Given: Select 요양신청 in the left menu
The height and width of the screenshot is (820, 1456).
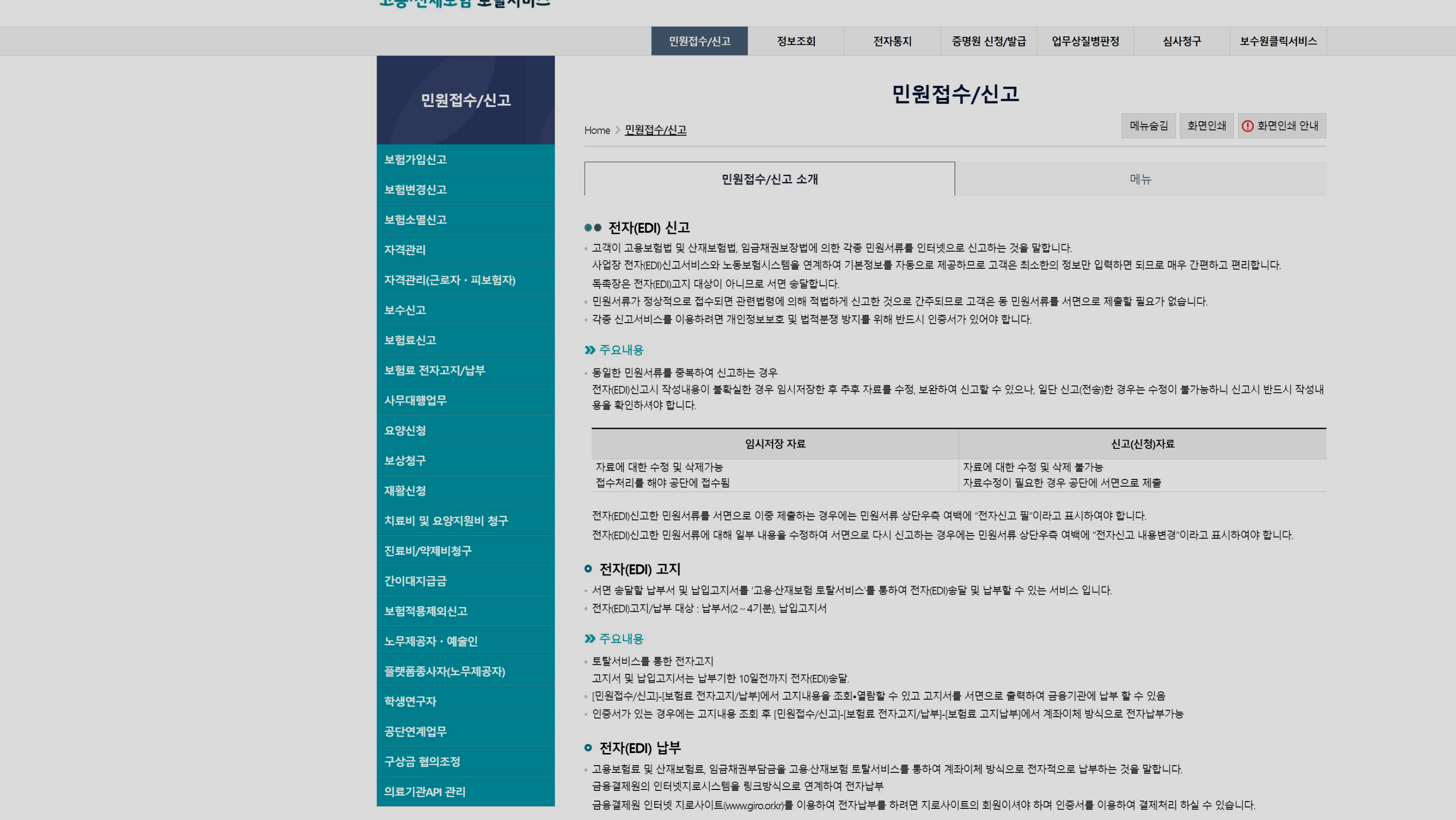Looking at the screenshot, I should (405, 430).
